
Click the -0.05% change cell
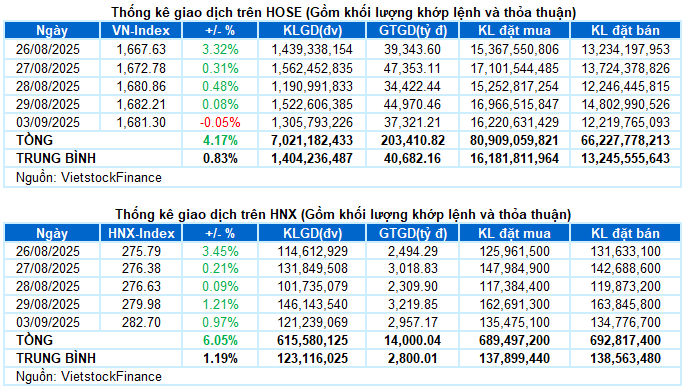[x=220, y=123]
